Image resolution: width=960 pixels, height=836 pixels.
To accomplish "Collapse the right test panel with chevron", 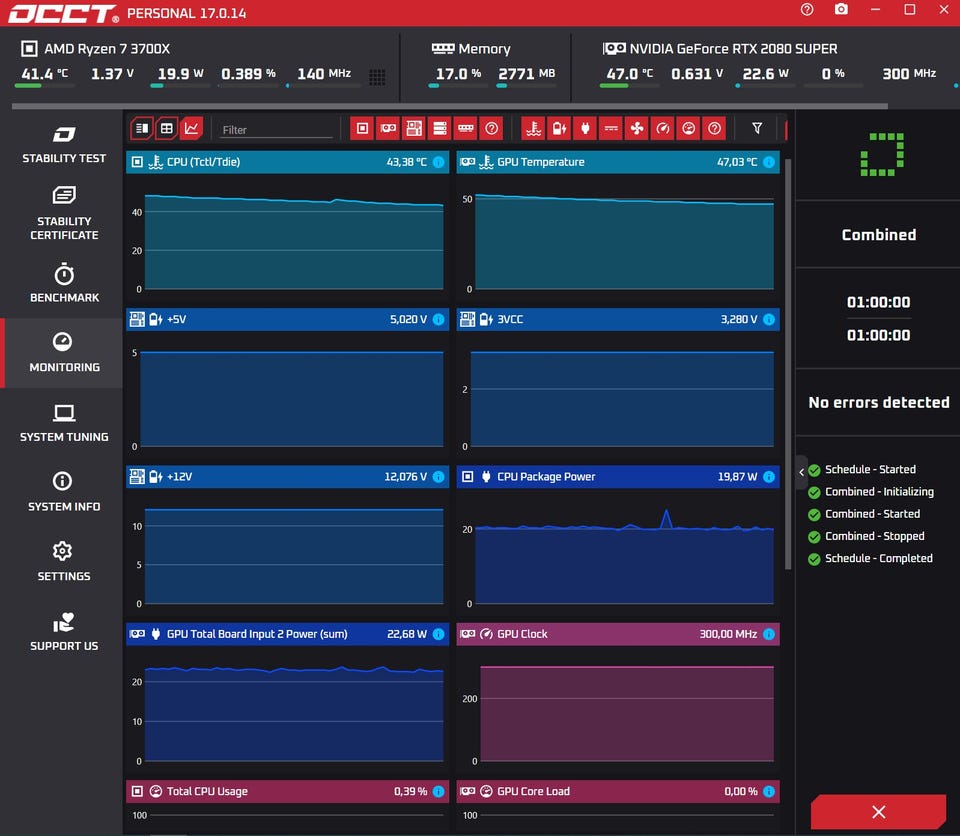I will pos(801,472).
